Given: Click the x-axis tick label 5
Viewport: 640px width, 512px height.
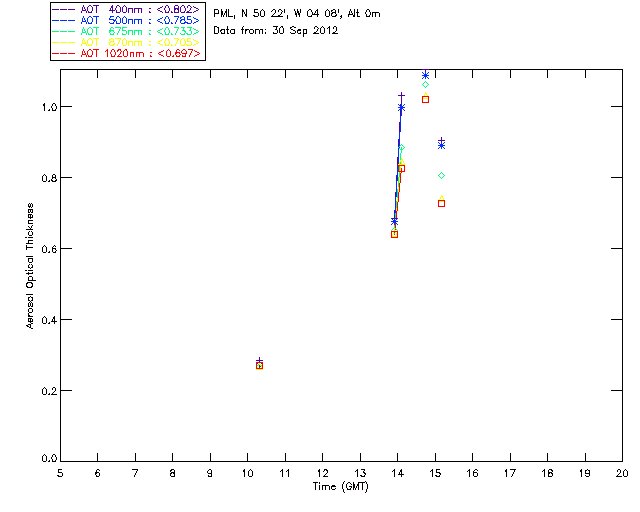Looking at the screenshot, I should pos(60,473).
